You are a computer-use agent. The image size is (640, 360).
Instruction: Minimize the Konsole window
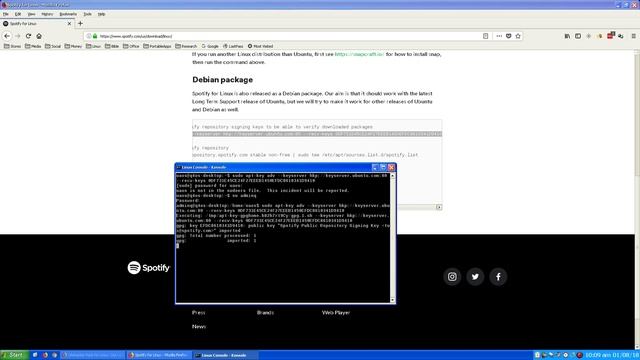coord(375,167)
